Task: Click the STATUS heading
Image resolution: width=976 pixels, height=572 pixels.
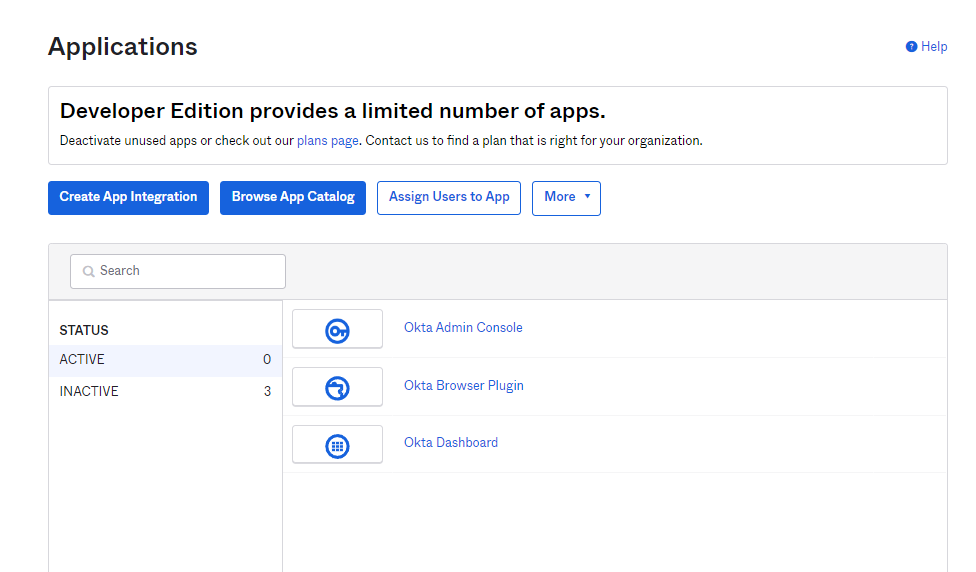Action: (x=84, y=331)
